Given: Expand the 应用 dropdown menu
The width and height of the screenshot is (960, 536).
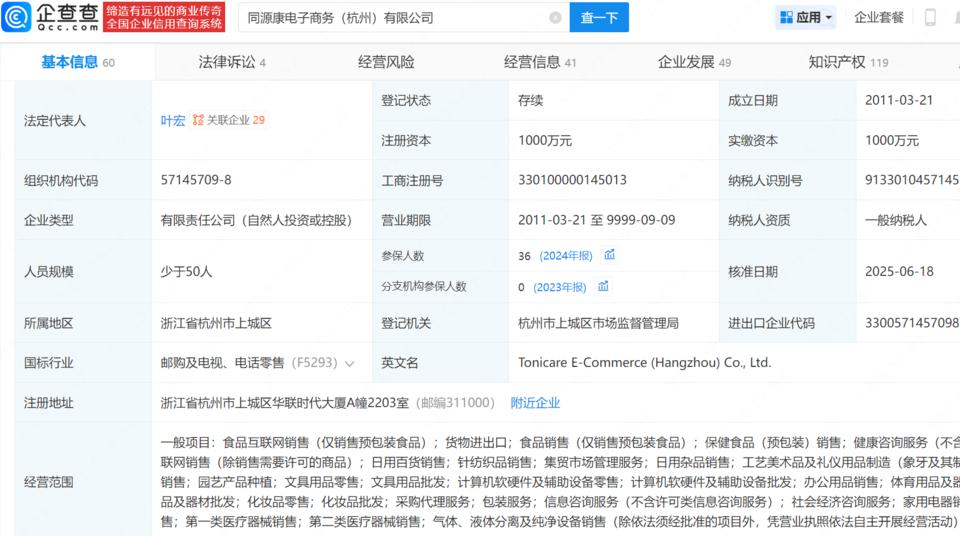Looking at the screenshot, I should (829, 18).
